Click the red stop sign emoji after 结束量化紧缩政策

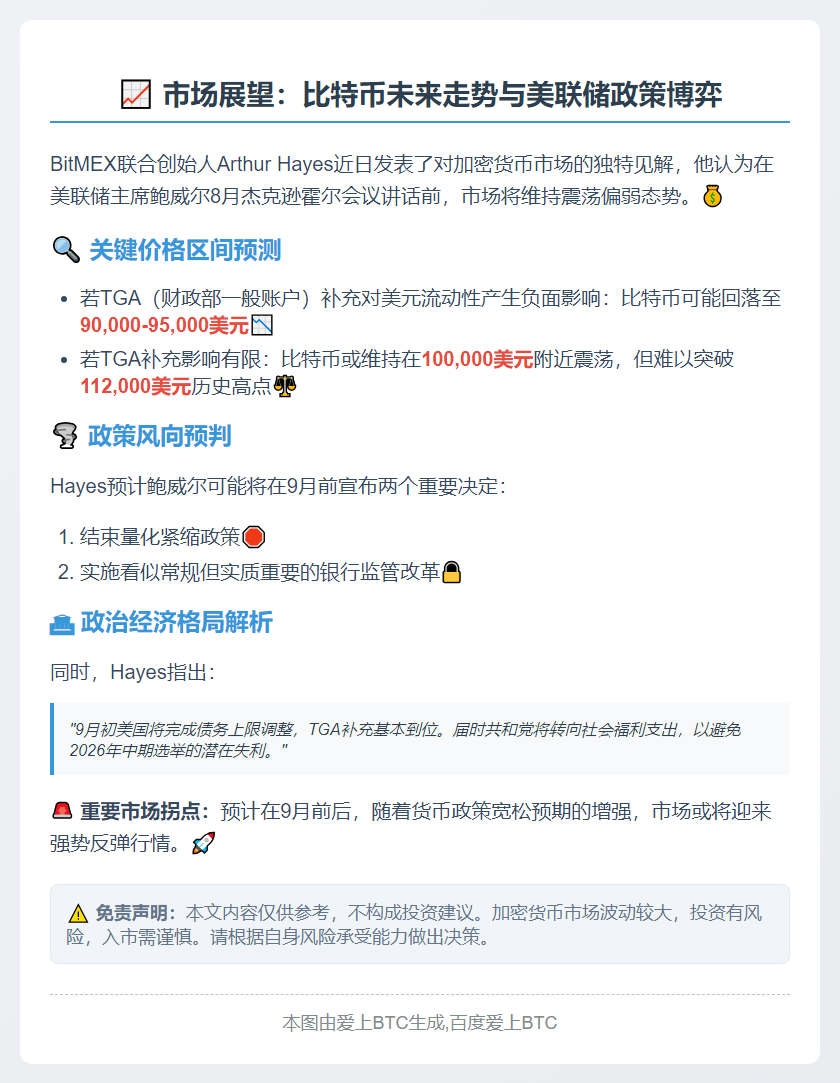click(x=254, y=537)
